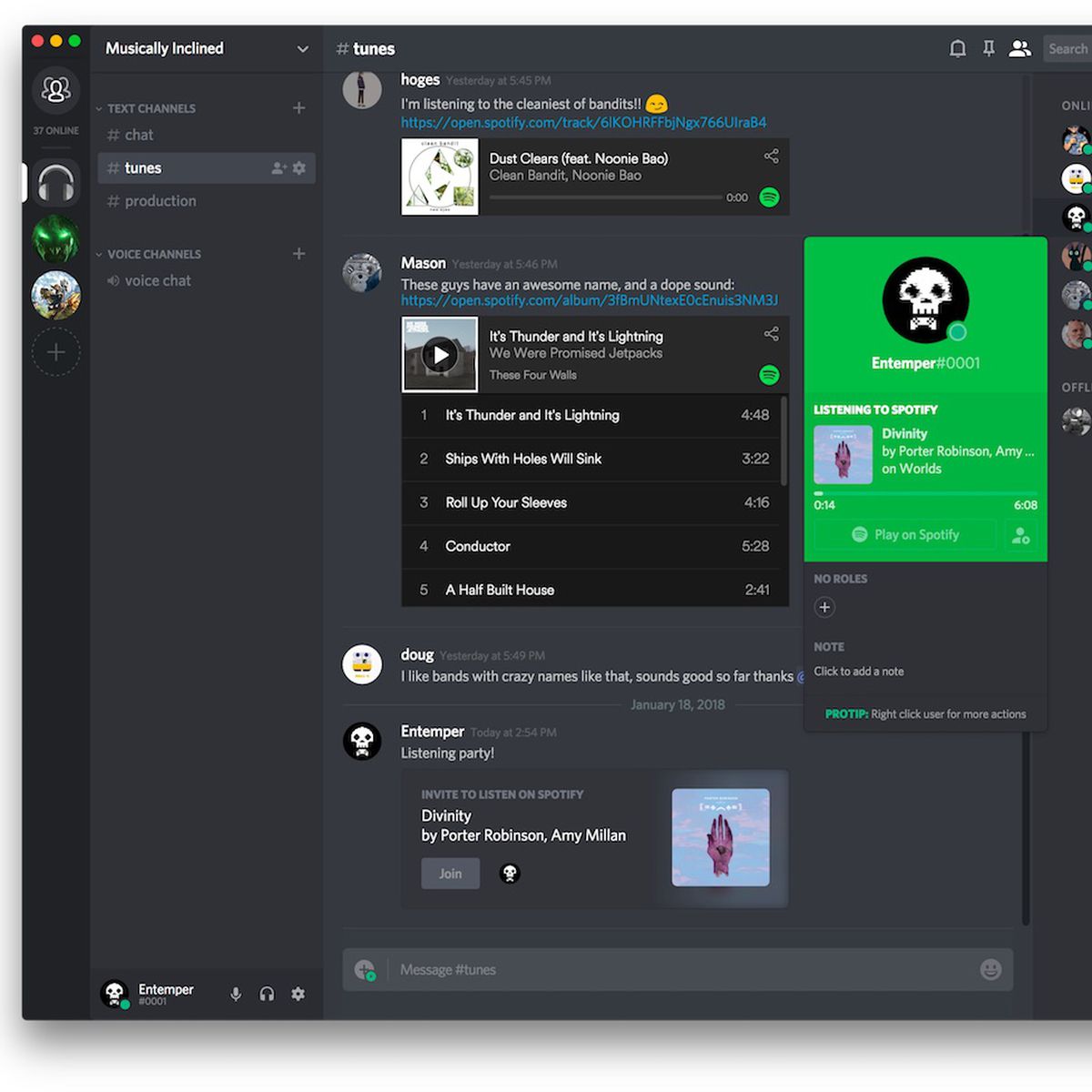Open the production channel

[160, 201]
